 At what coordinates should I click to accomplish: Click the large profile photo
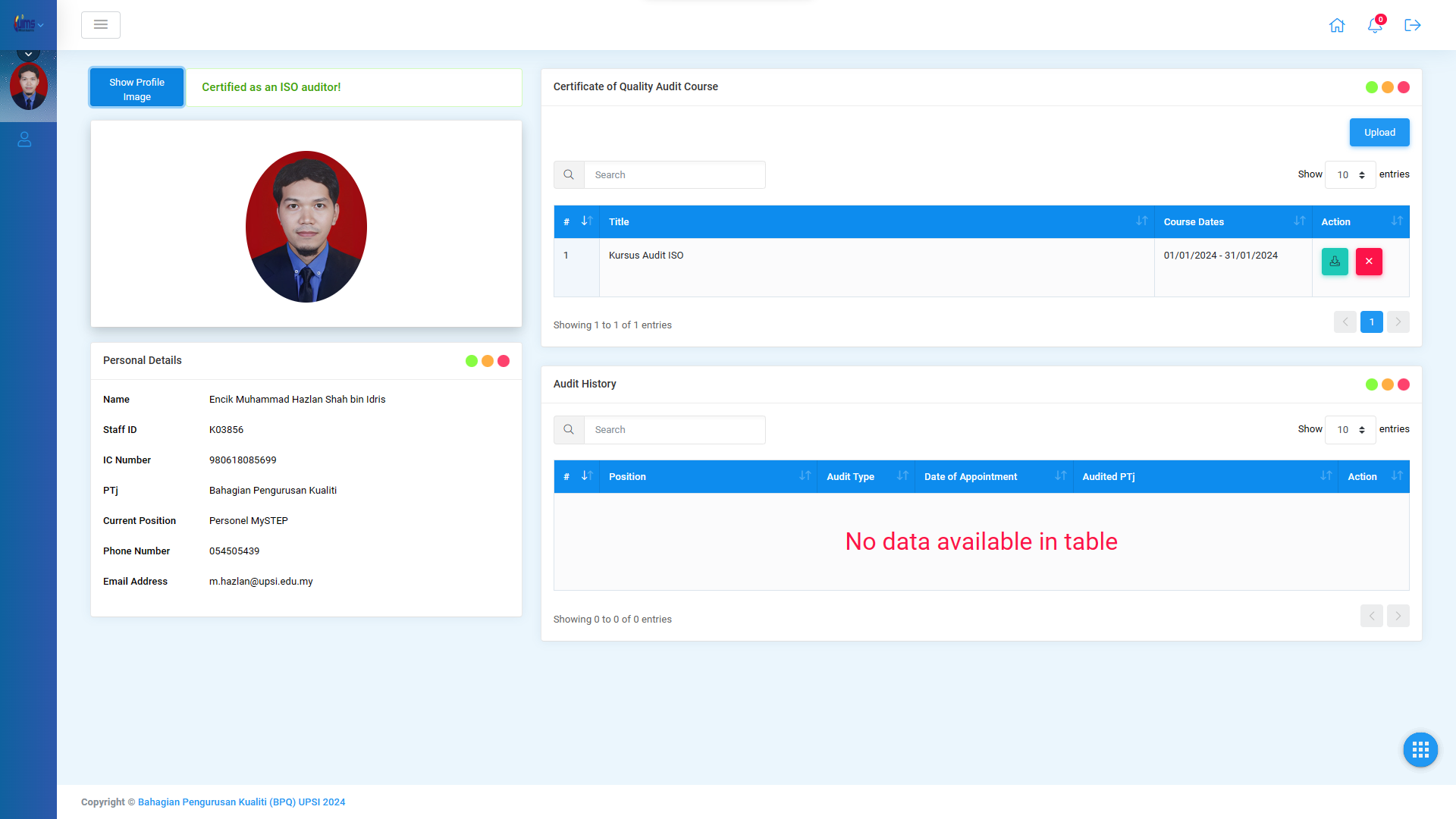(306, 227)
